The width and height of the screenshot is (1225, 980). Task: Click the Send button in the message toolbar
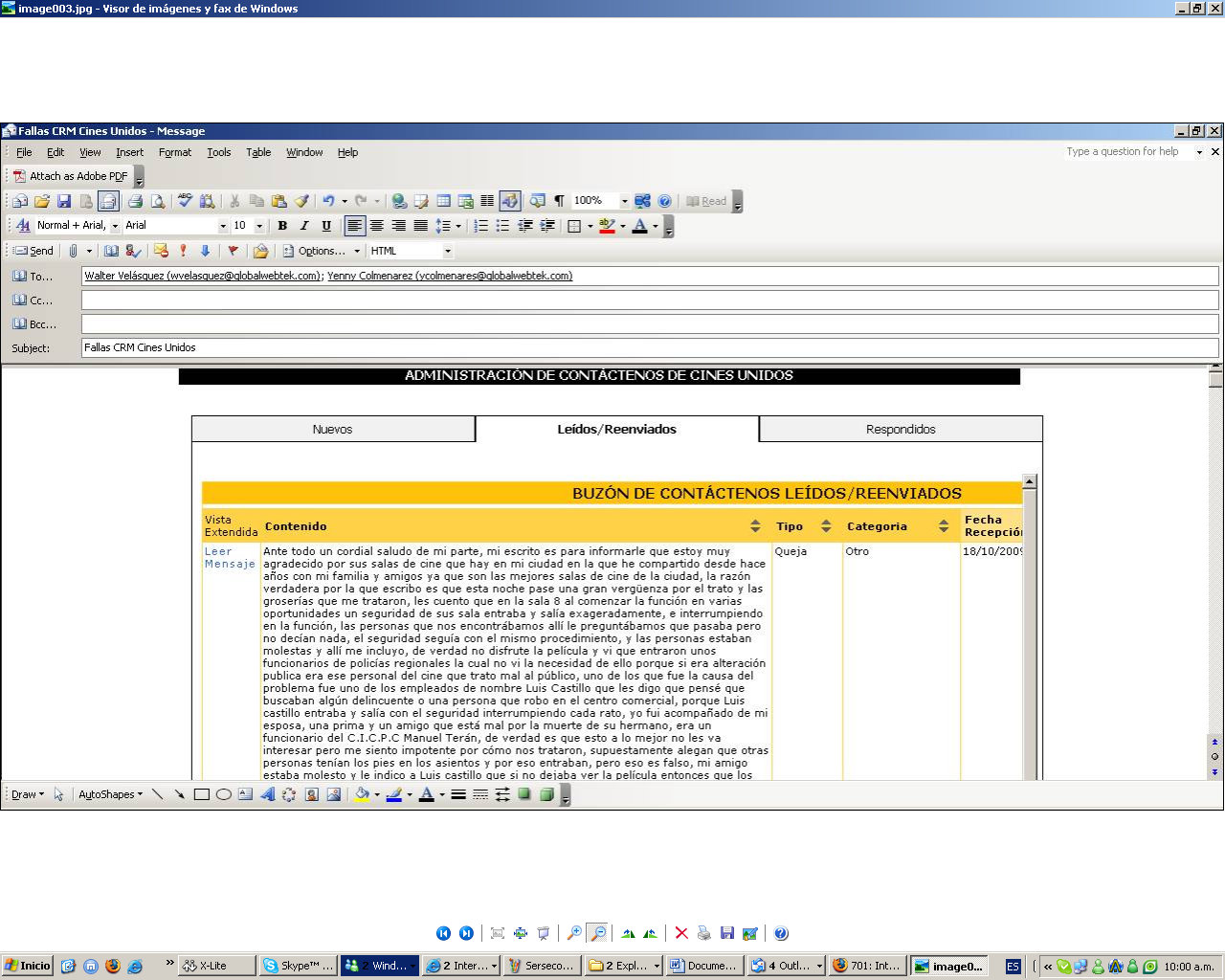tap(33, 251)
